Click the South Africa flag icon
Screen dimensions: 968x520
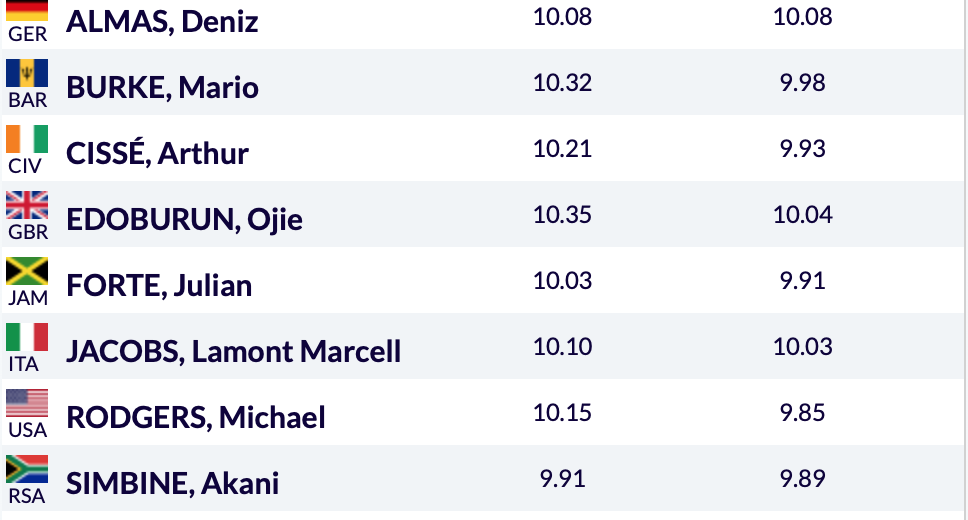(x=27, y=469)
